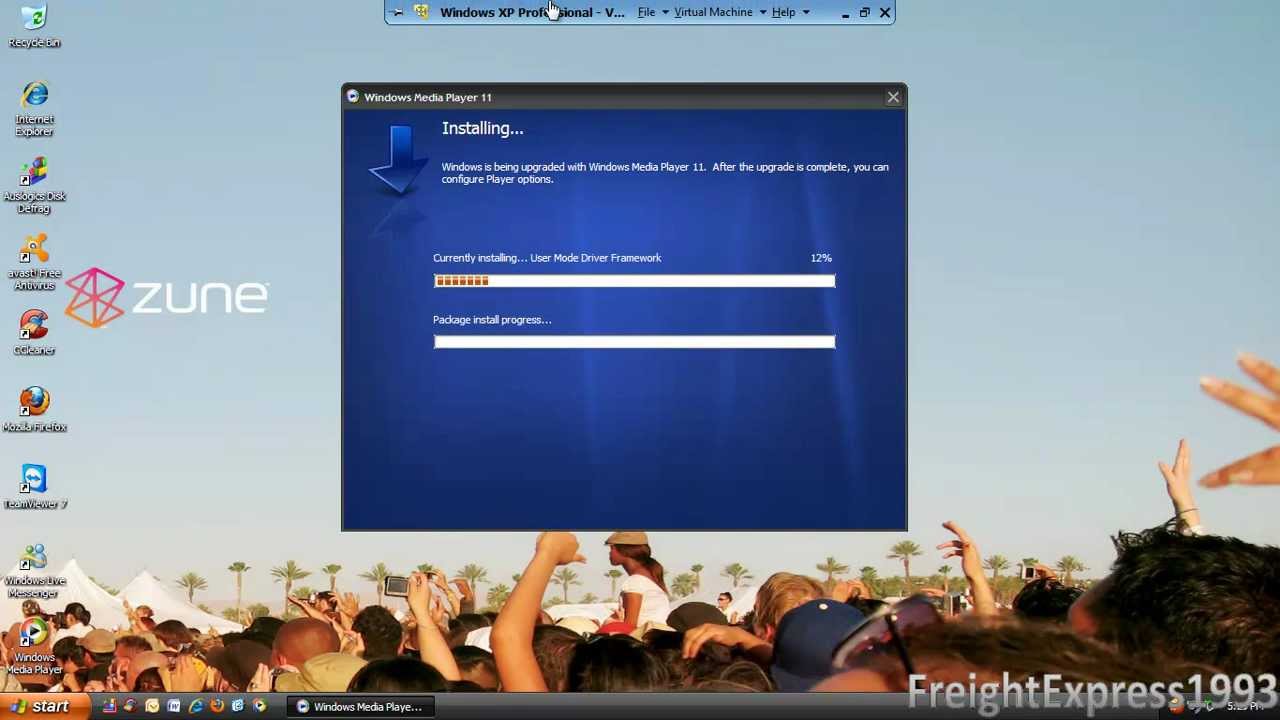Launch Windows Media Player from Quick Launch

260,706
